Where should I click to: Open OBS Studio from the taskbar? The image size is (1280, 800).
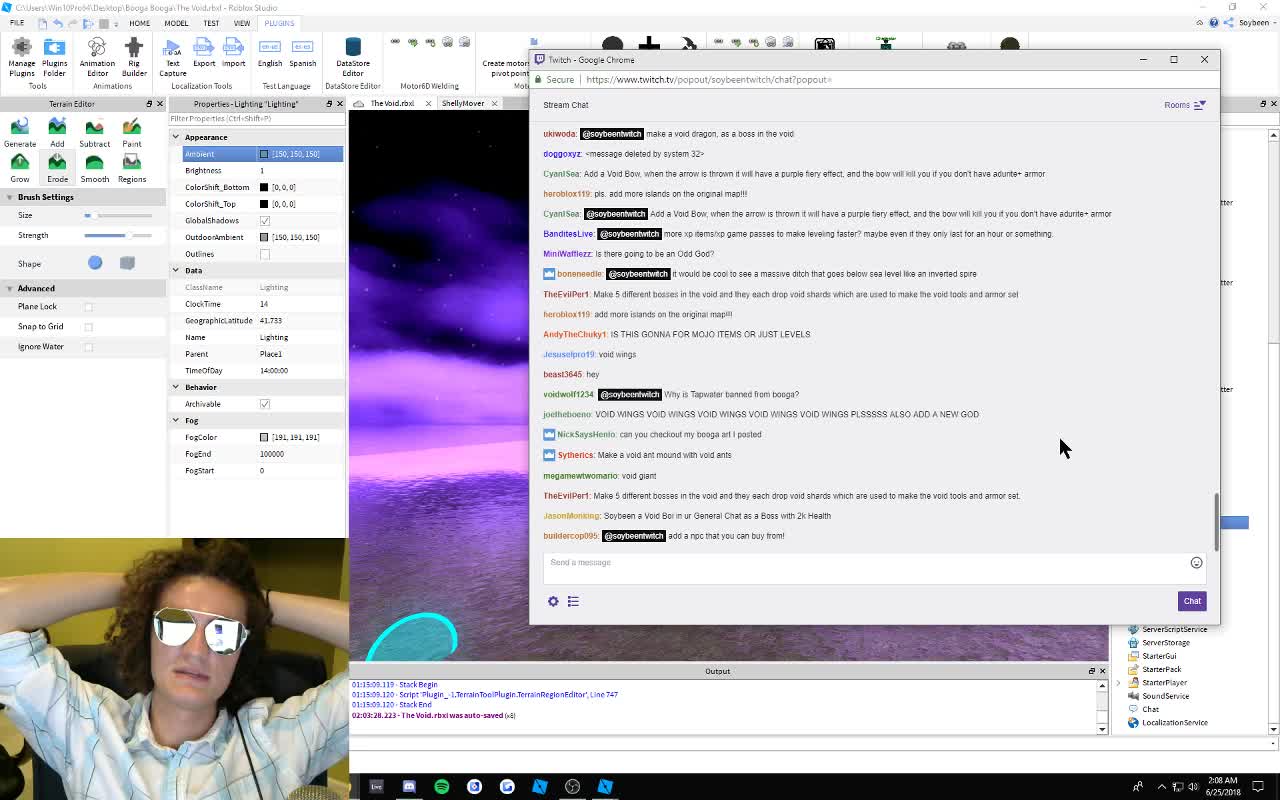tap(572, 787)
